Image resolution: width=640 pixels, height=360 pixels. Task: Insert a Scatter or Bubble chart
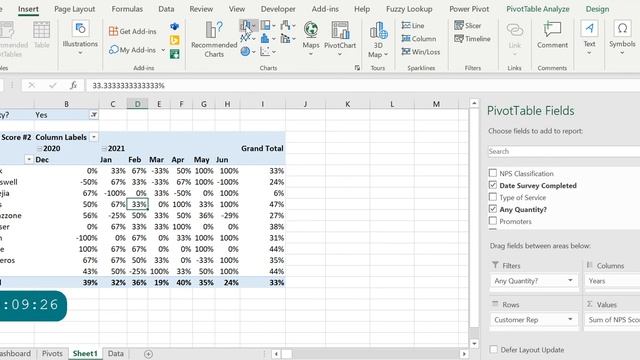click(x=268, y=51)
